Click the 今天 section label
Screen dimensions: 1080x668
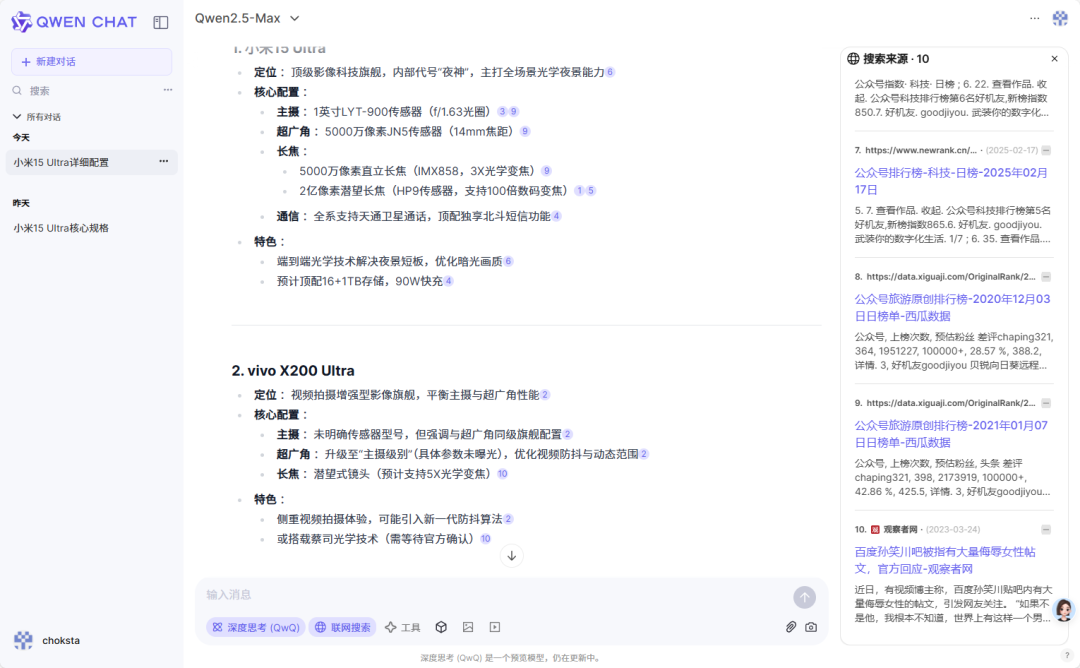click(x=21, y=138)
